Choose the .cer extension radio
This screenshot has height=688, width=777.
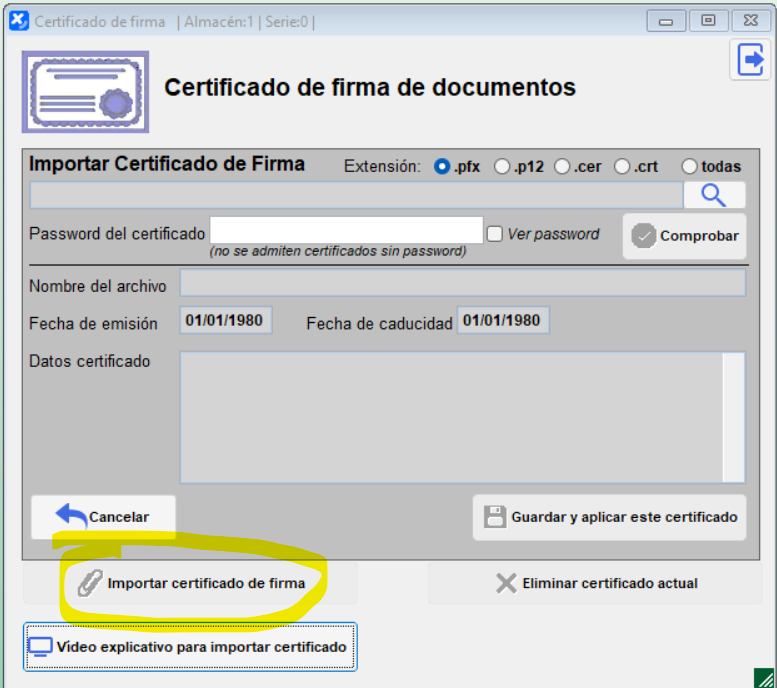coord(561,167)
